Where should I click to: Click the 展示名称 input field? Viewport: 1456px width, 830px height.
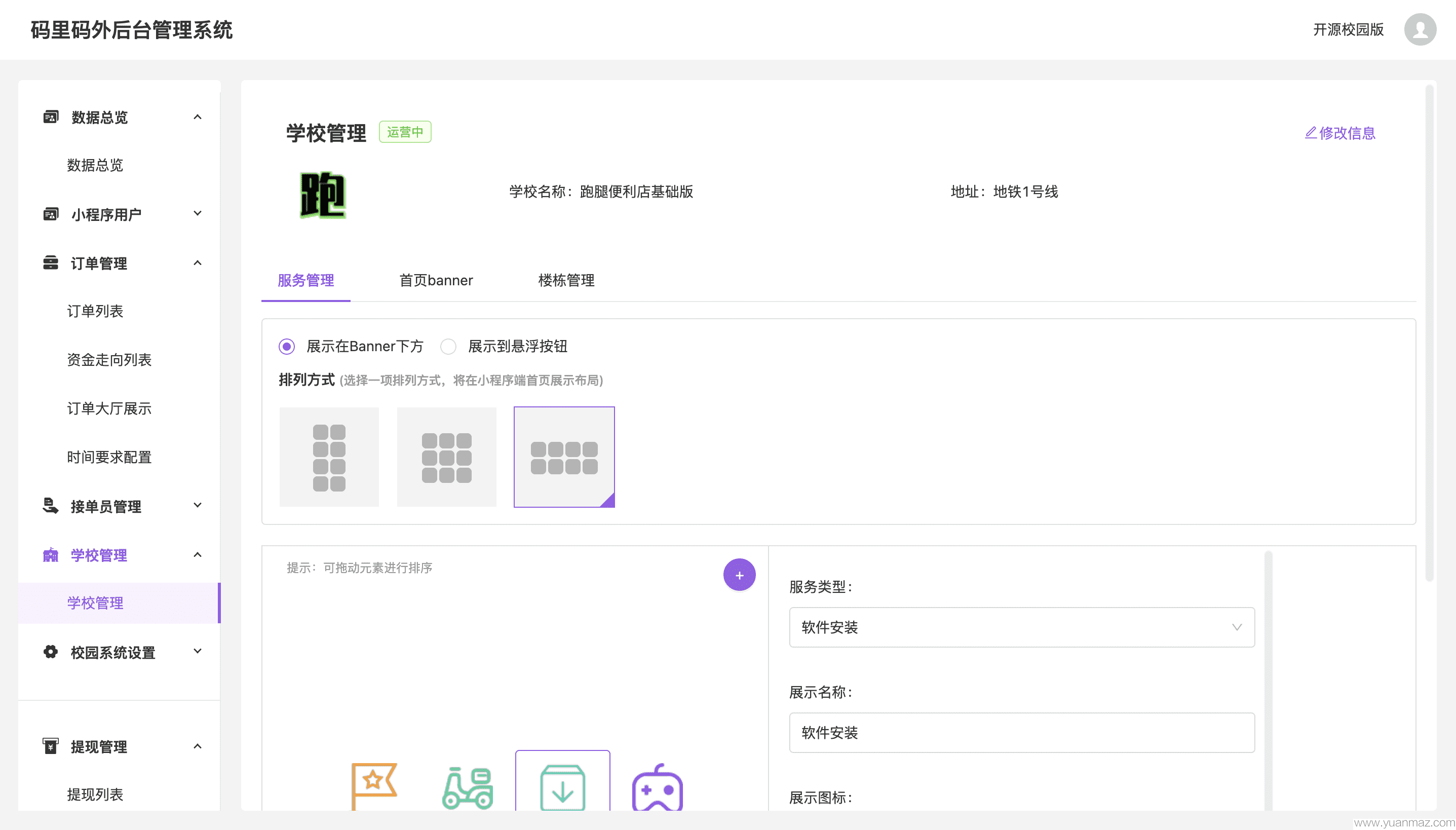[1022, 733]
